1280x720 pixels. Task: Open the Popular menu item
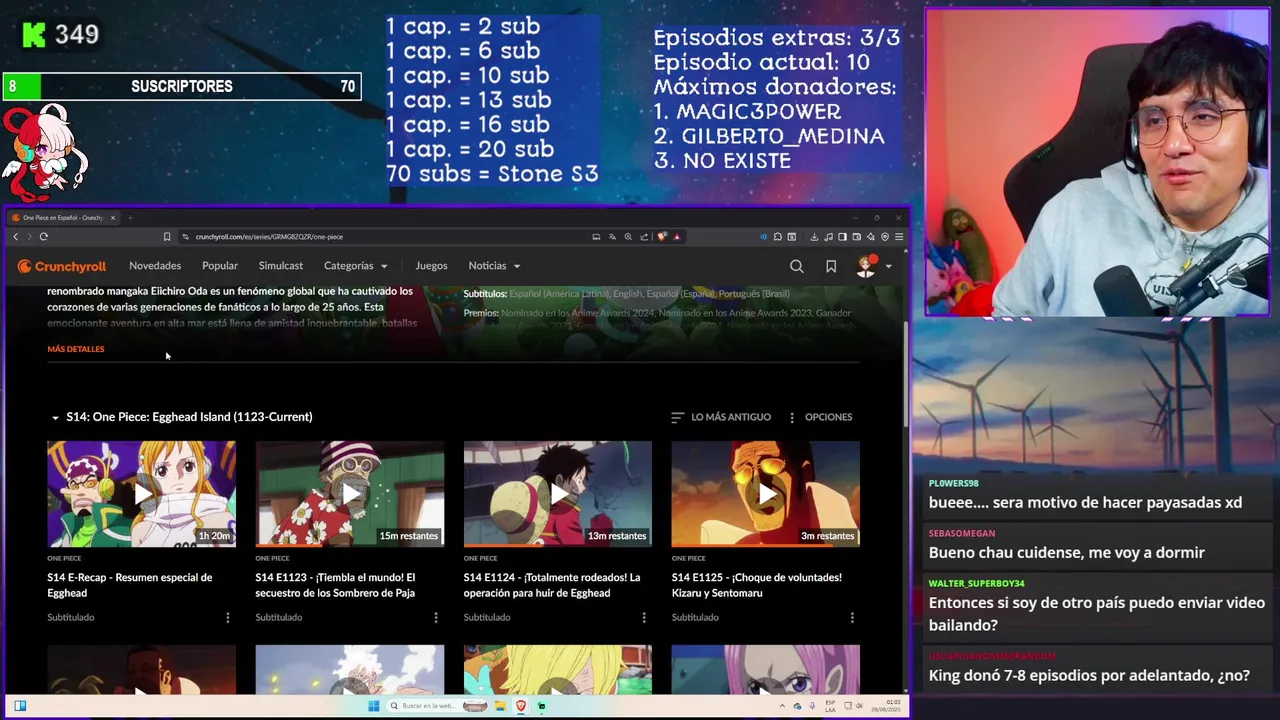coord(220,266)
